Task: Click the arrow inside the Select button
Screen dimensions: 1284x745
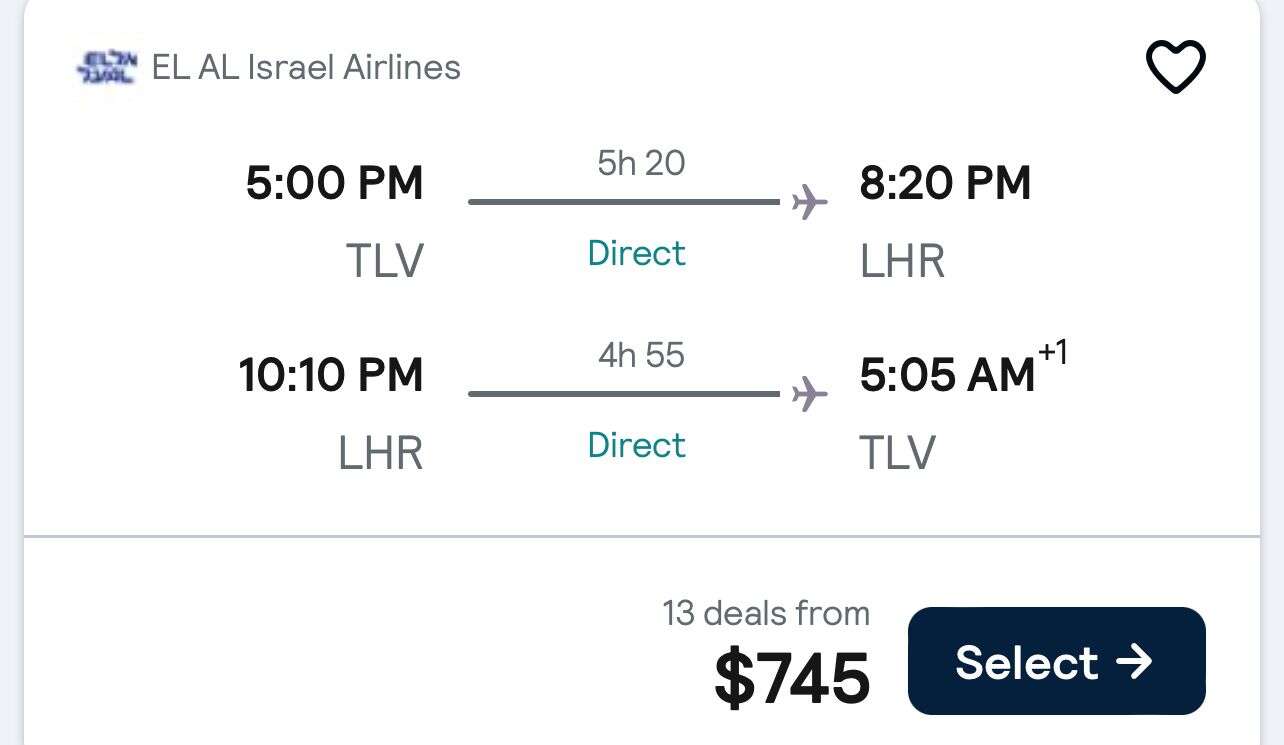Action: point(1134,661)
